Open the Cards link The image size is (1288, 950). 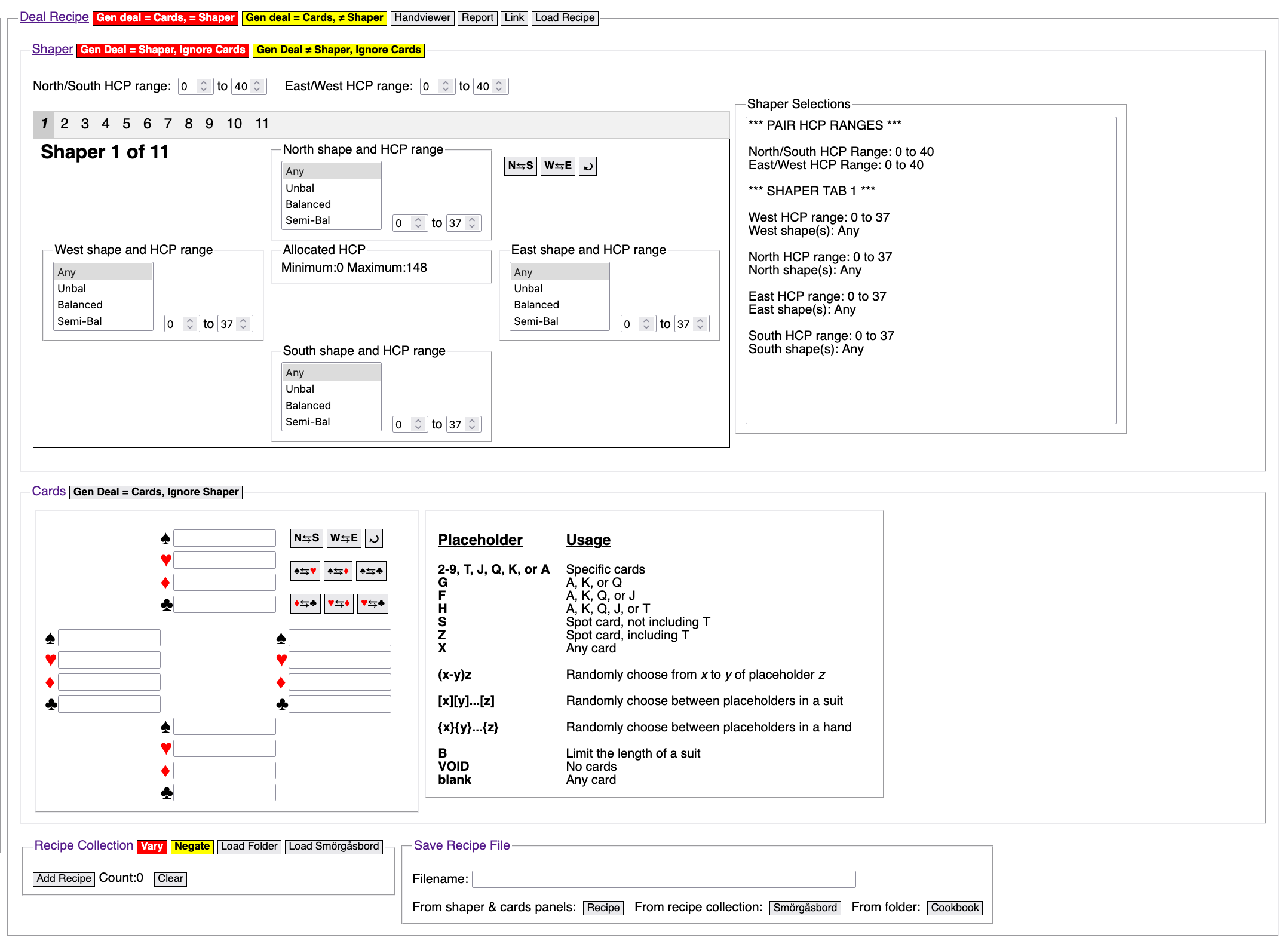coord(49,491)
